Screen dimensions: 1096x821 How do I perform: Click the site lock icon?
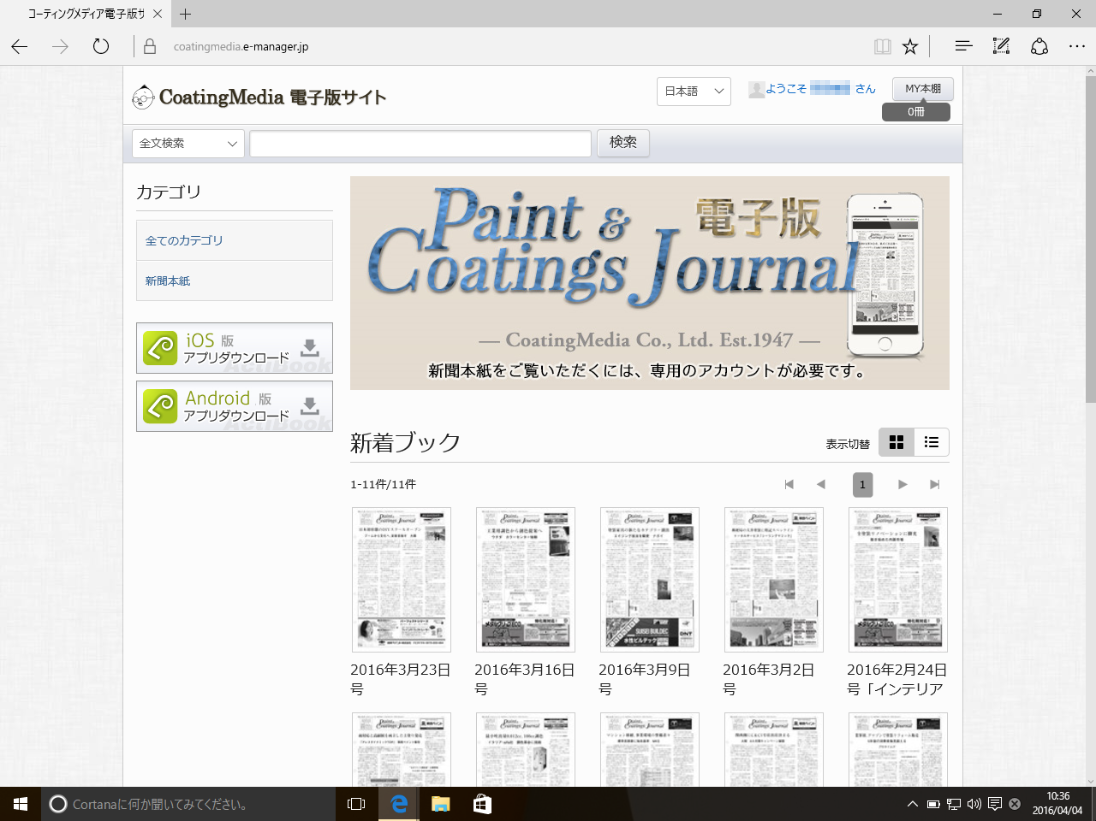(x=149, y=47)
